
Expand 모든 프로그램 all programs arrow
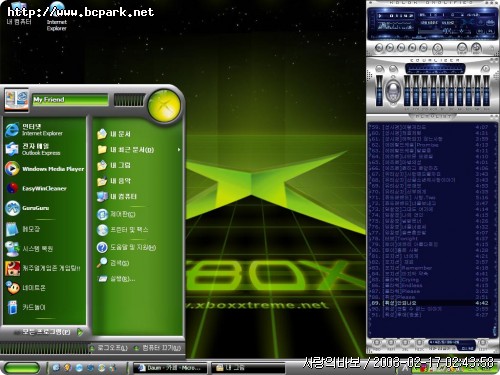(80, 332)
